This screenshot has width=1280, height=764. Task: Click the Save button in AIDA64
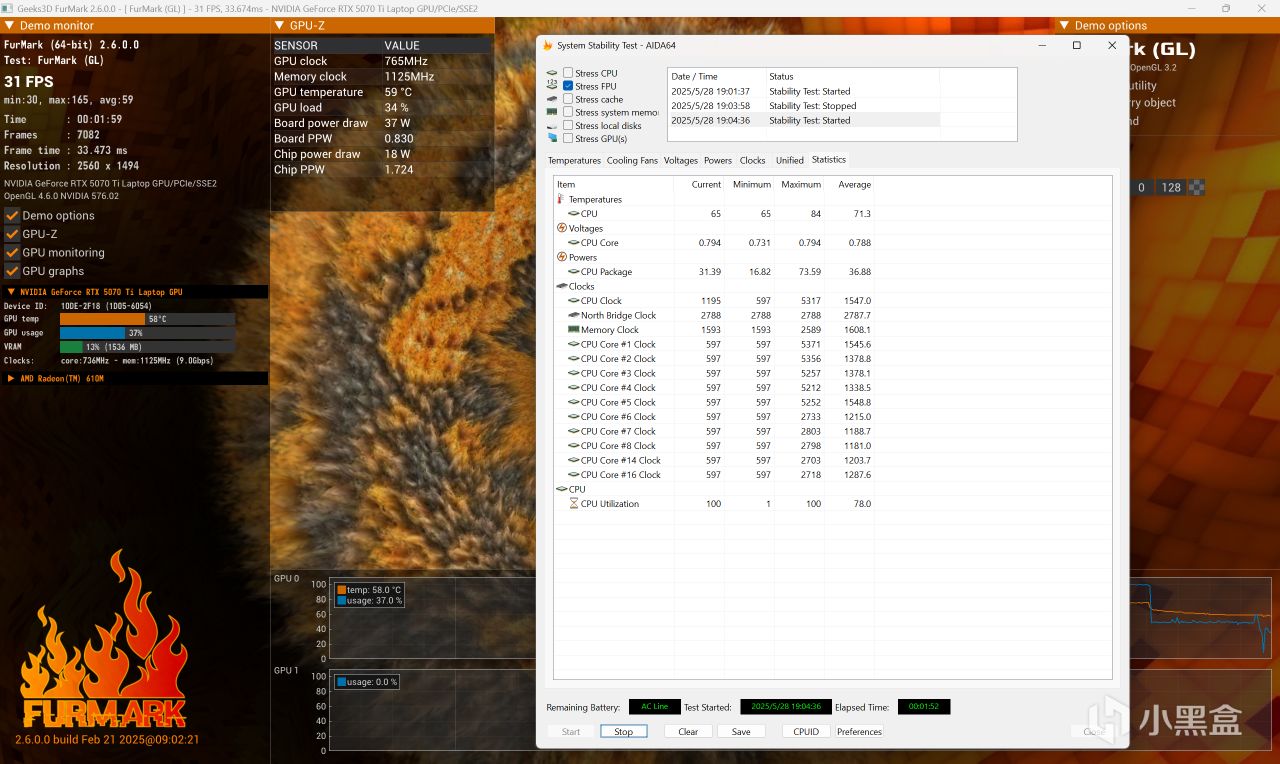point(741,731)
